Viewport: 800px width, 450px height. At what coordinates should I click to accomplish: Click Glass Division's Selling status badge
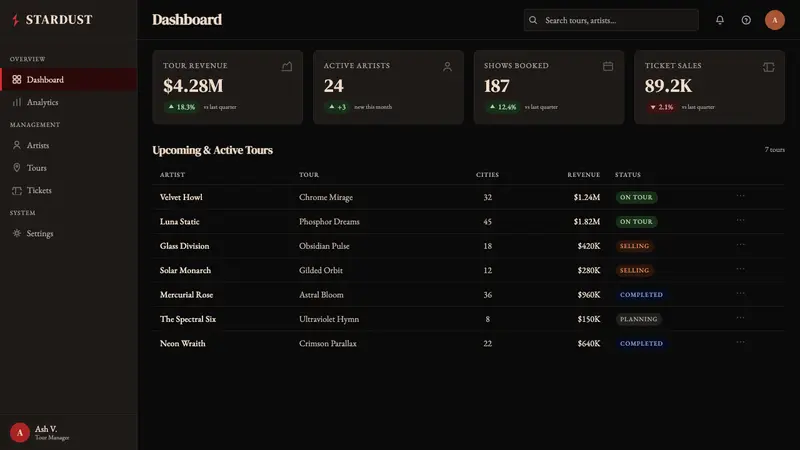(634, 246)
